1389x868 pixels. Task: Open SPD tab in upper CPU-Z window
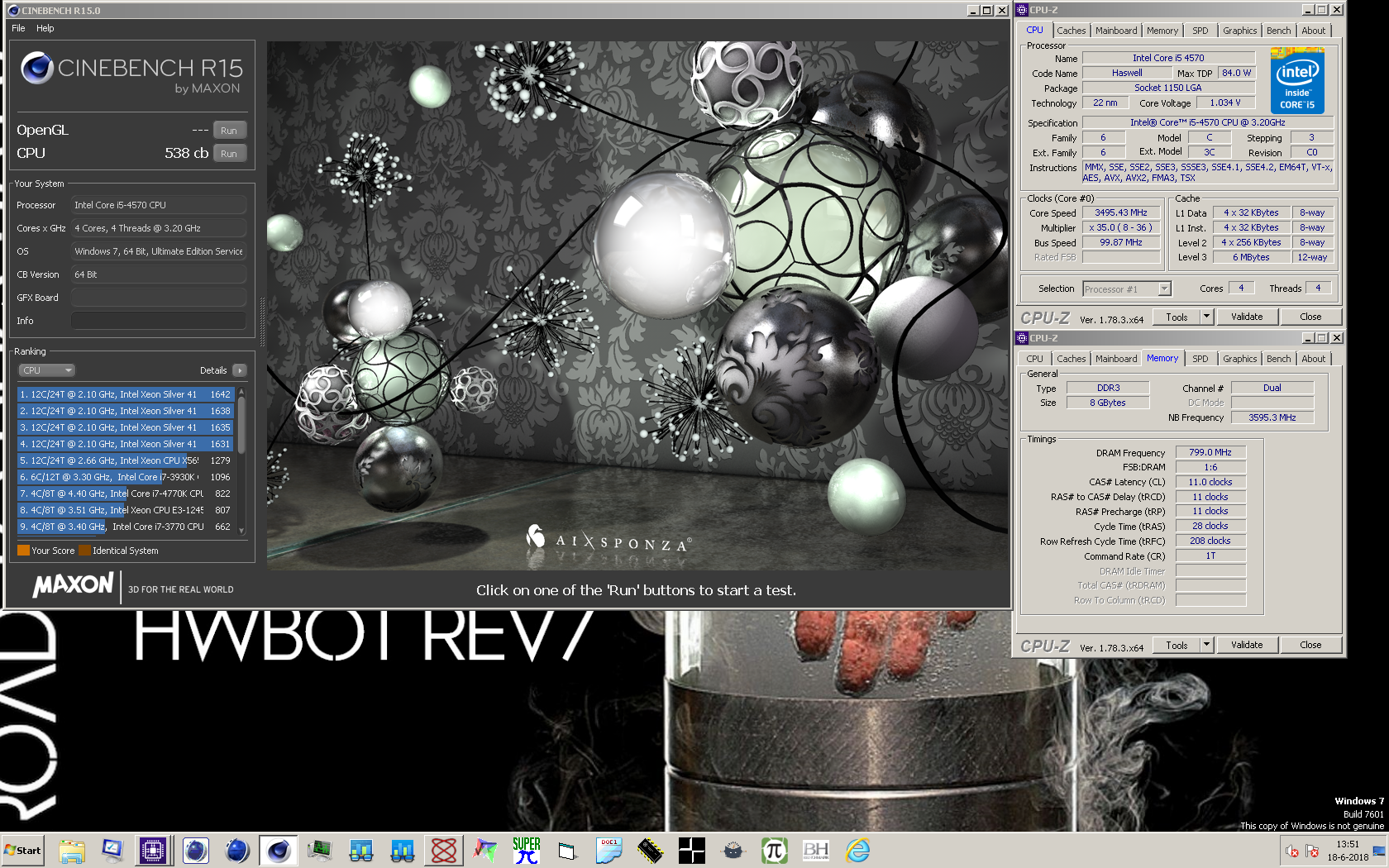point(1200,31)
